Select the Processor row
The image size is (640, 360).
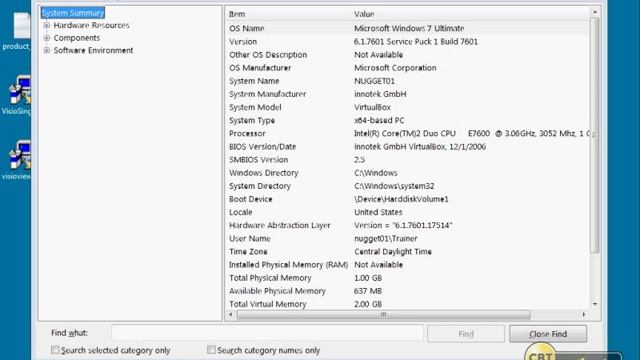point(407,133)
